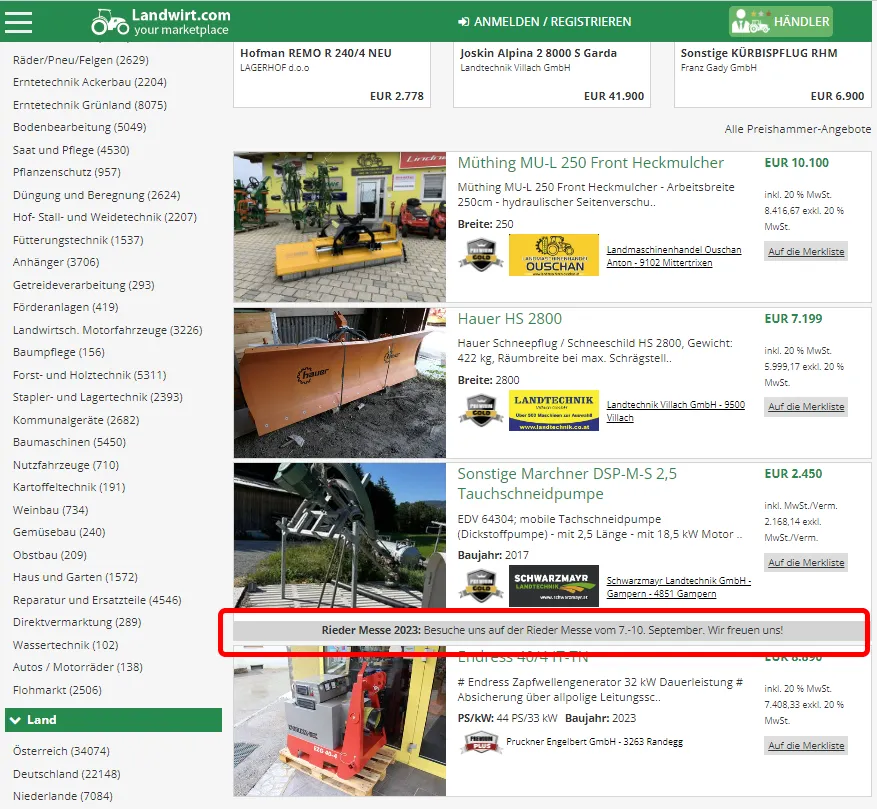Viewport: 877px width, 809px height.
Task: Select Weinbau category
Action: coord(50,510)
